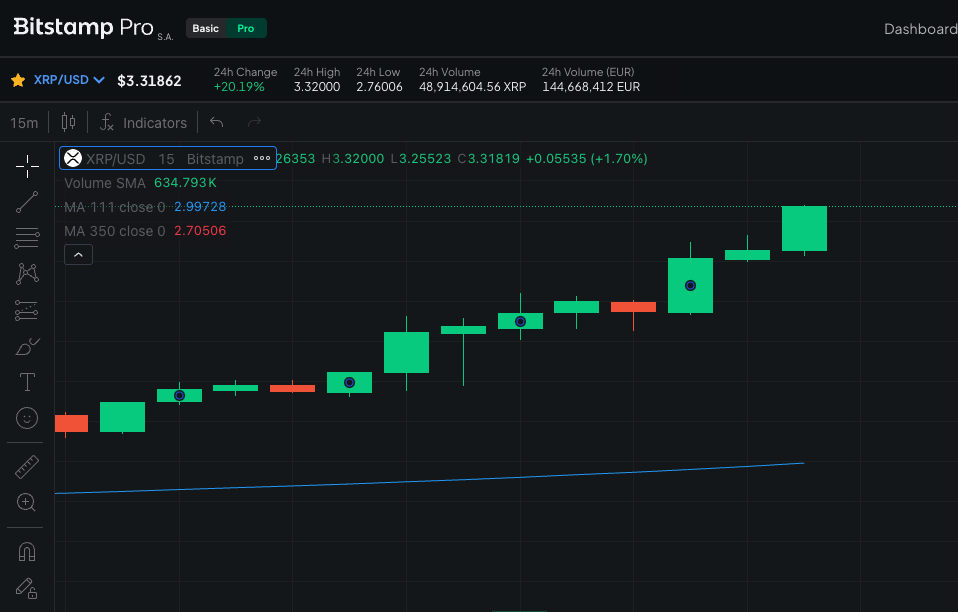The image size is (958, 612).
Task: Switch to Basic mode
Action: [206, 28]
